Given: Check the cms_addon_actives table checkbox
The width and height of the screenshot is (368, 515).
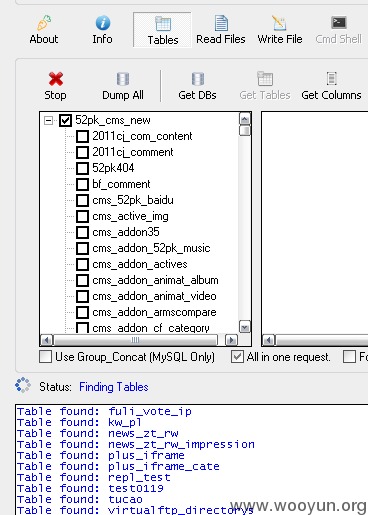Looking at the screenshot, I should tap(82, 264).
